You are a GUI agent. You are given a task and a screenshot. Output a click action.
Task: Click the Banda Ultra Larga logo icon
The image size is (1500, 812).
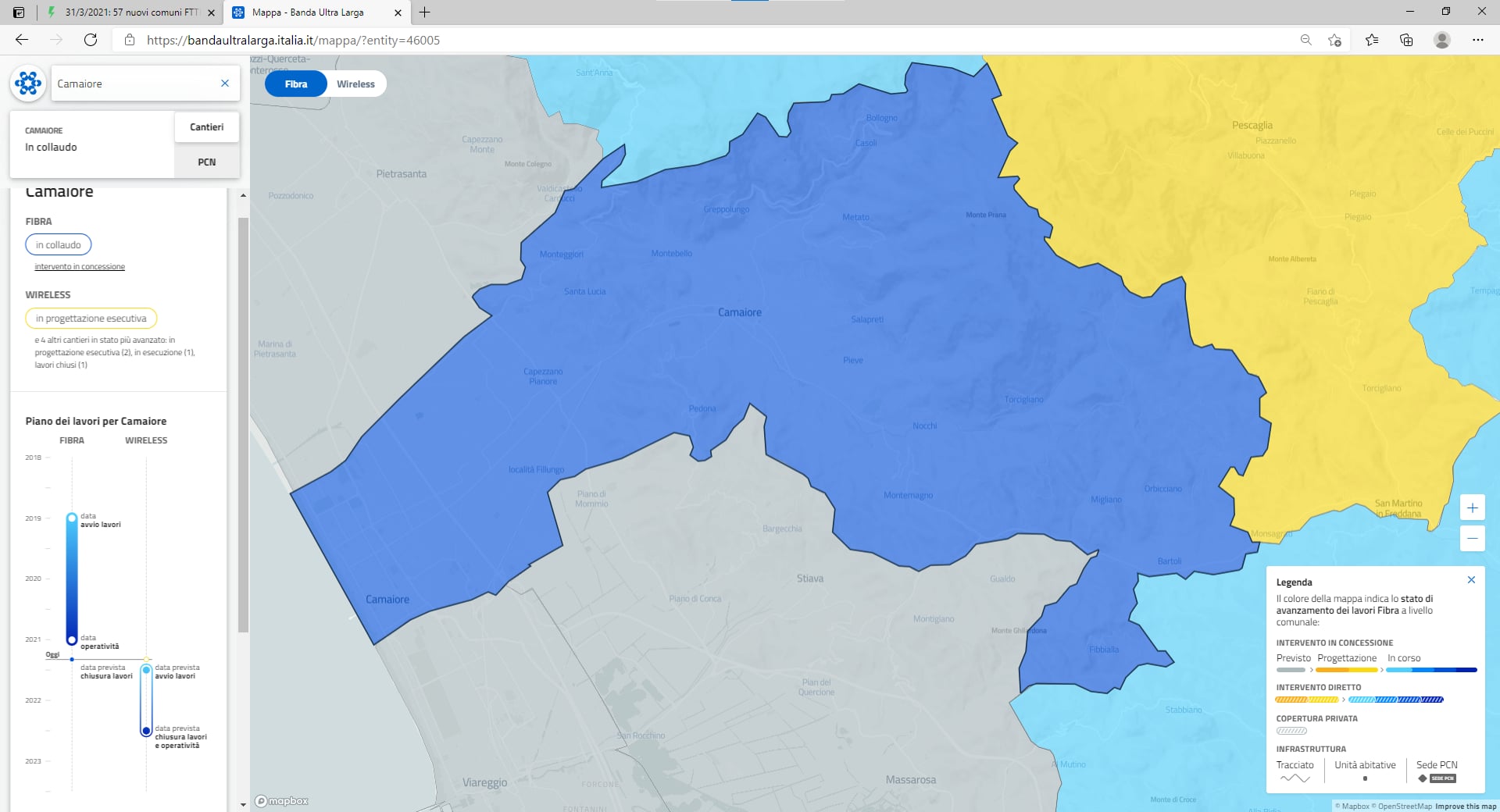click(28, 83)
